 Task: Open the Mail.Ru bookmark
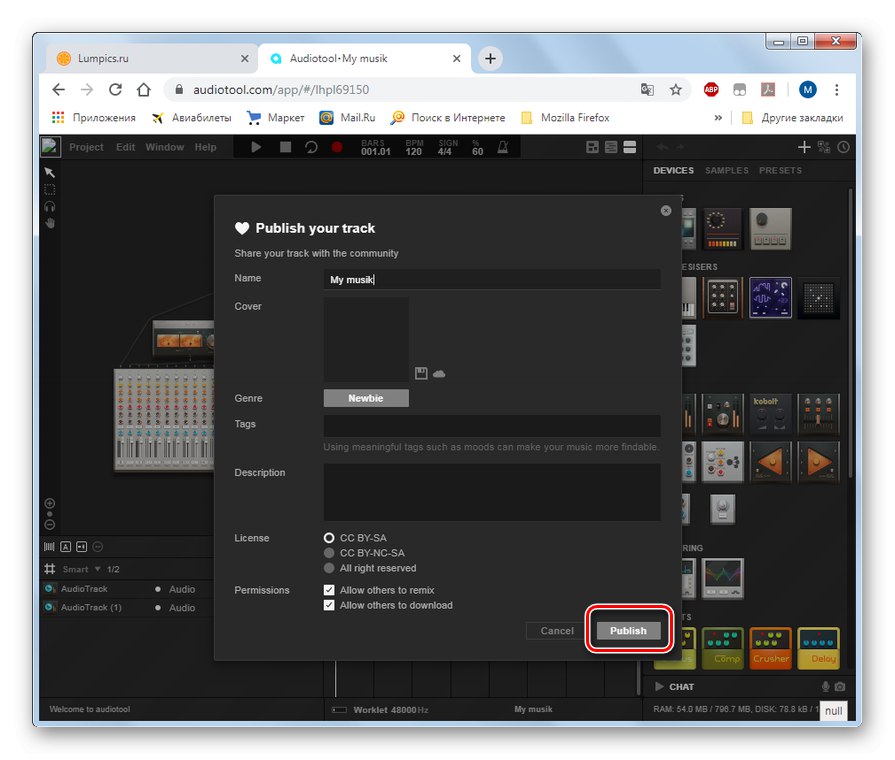click(347, 118)
